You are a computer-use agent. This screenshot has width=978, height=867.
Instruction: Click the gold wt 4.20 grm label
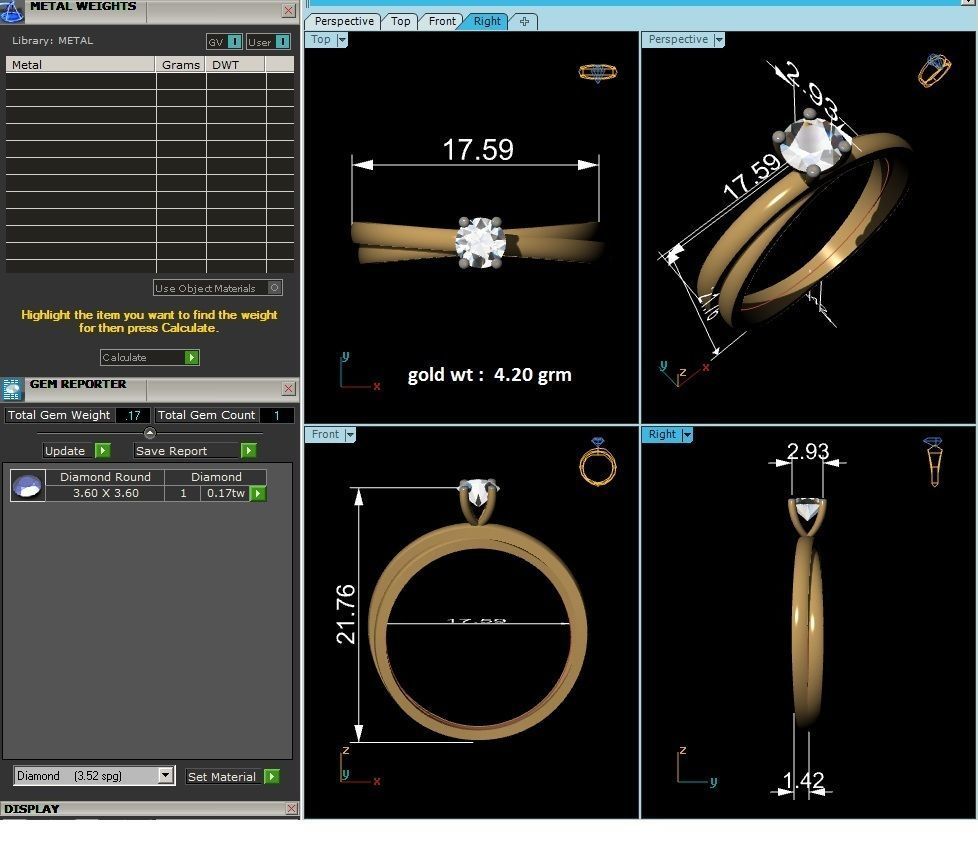point(490,374)
